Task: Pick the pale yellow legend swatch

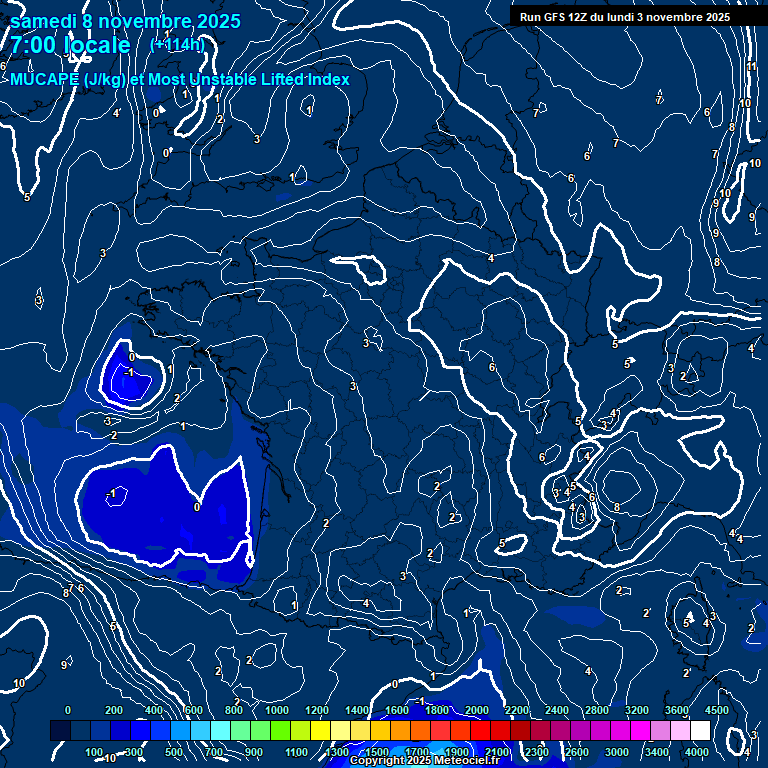Action: (x=341, y=730)
